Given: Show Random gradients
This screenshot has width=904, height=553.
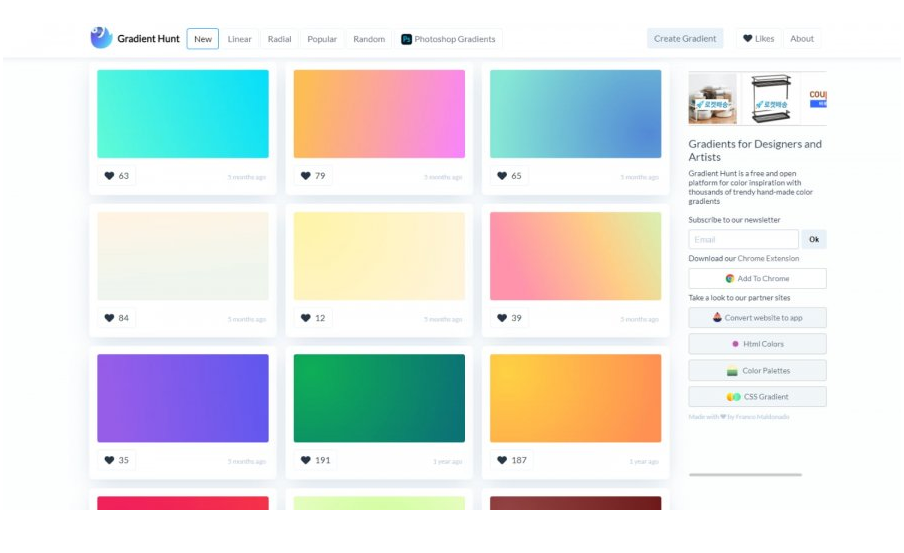Looking at the screenshot, I should [369, 39].
